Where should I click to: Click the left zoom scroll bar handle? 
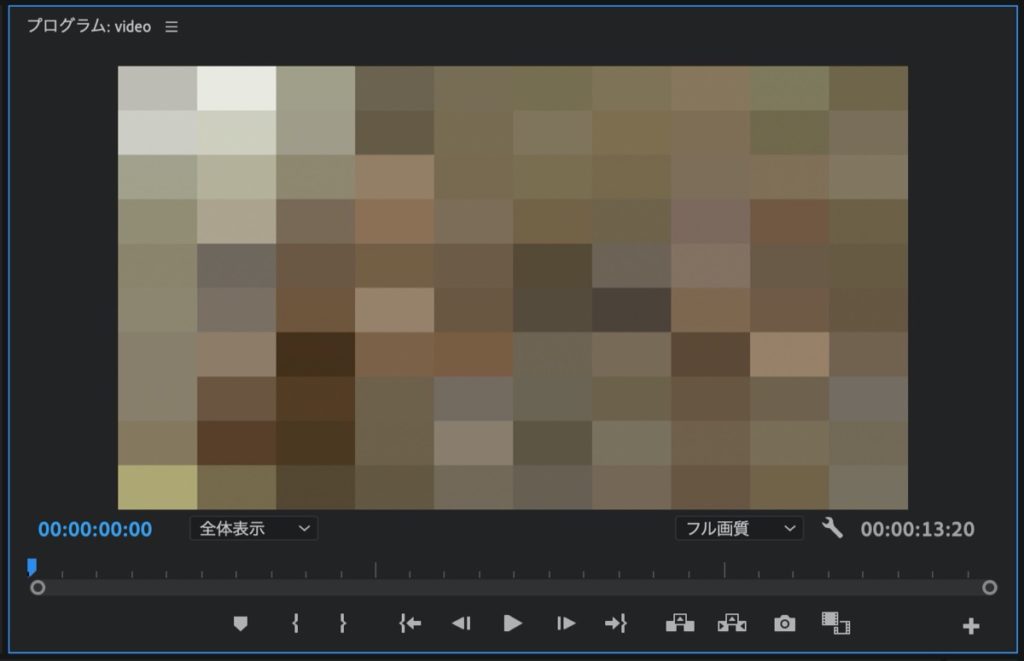38,588
